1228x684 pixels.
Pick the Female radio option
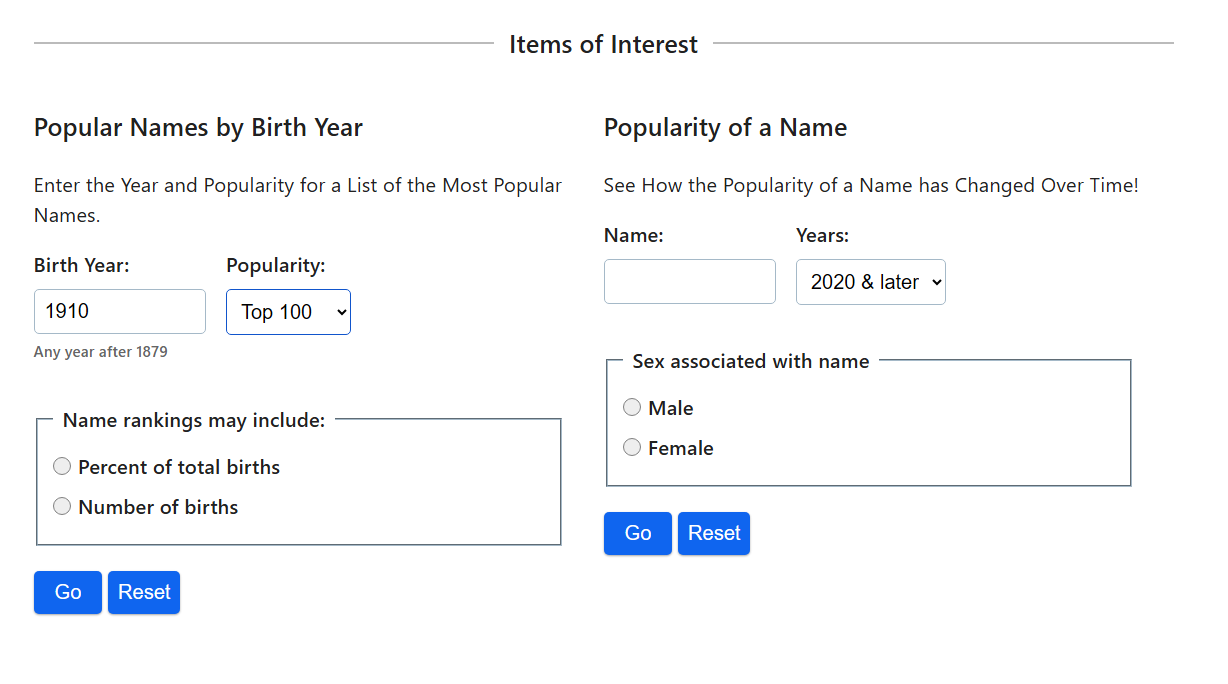pyautogui.click(x=632, y=448)
